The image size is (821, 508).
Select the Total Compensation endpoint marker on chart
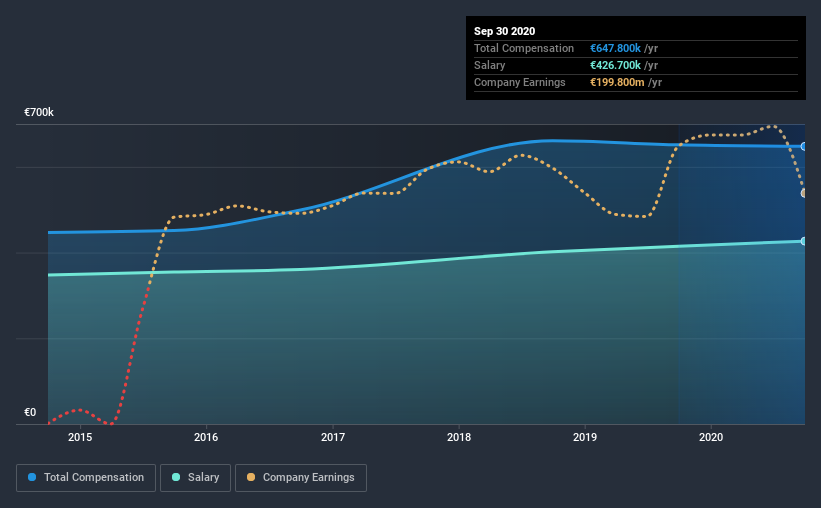pos(804,147)
